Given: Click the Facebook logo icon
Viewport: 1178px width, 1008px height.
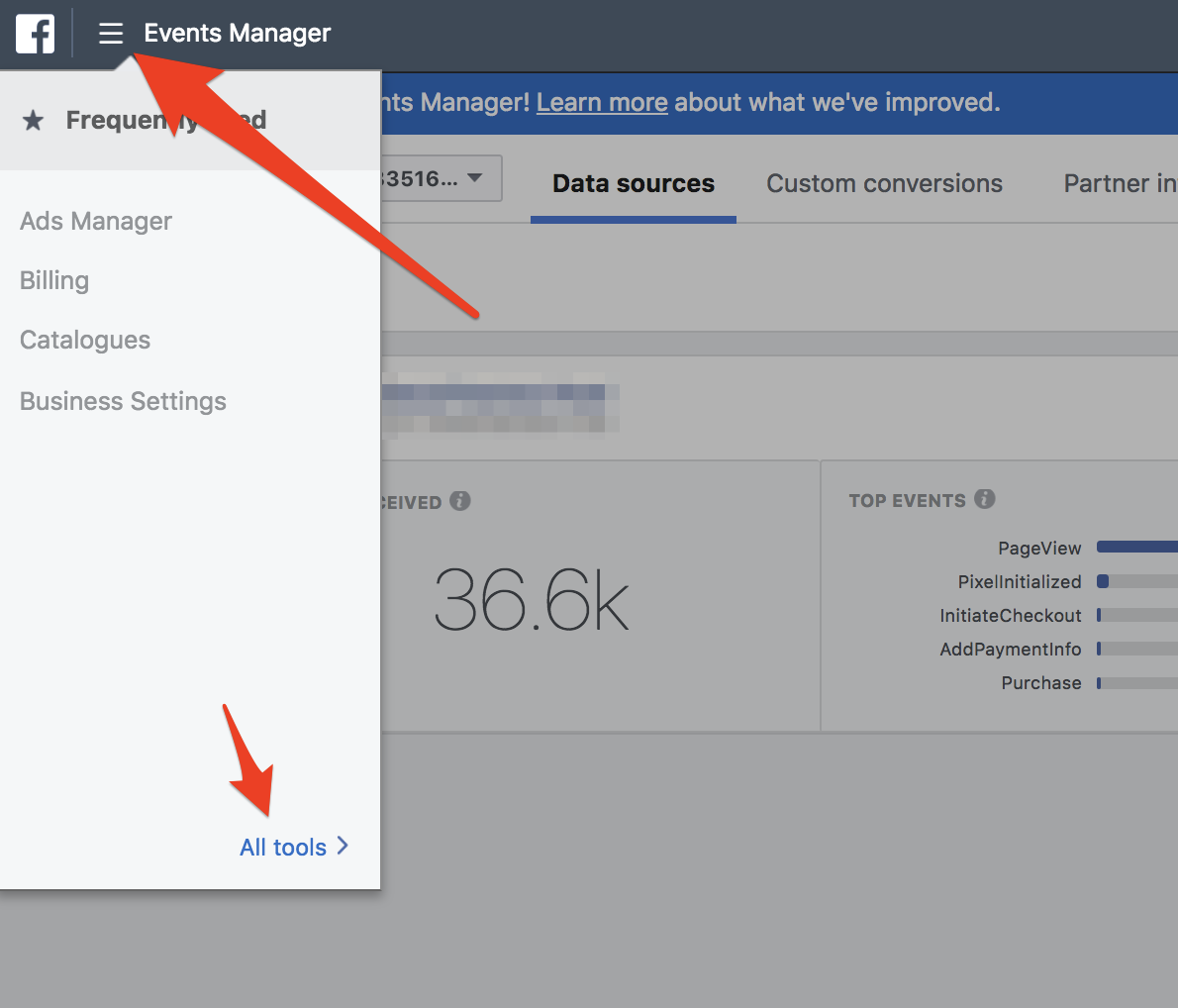Looking at the screenshot, I should (35, 34).
